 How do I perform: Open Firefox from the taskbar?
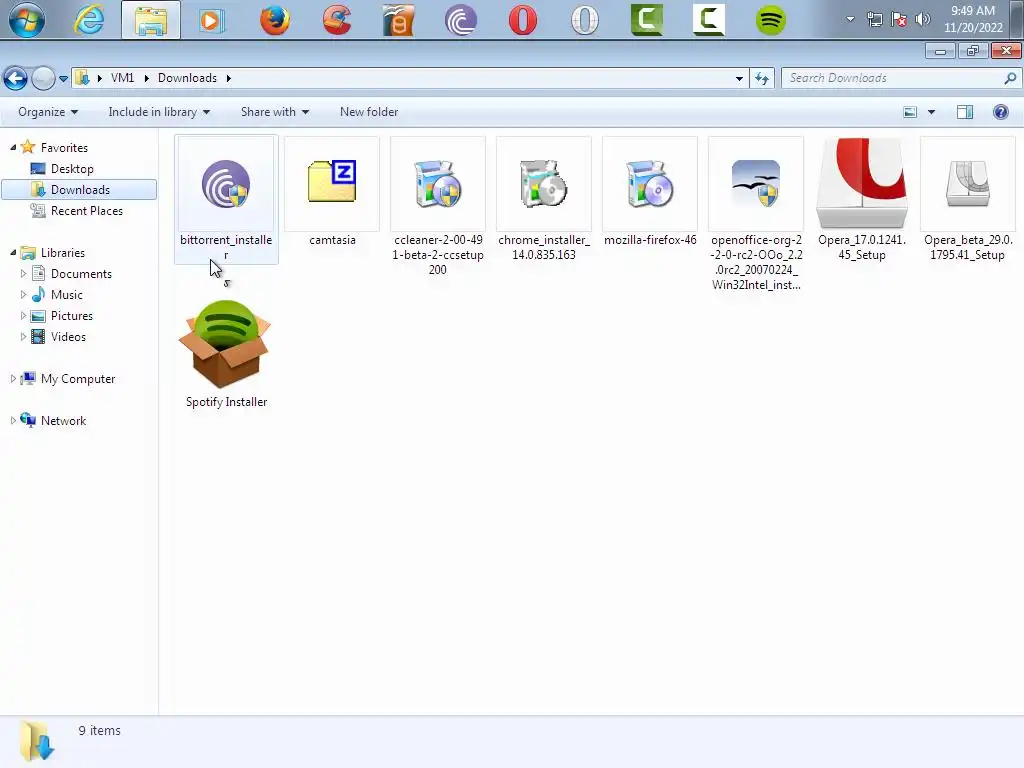tap(274, 20)
